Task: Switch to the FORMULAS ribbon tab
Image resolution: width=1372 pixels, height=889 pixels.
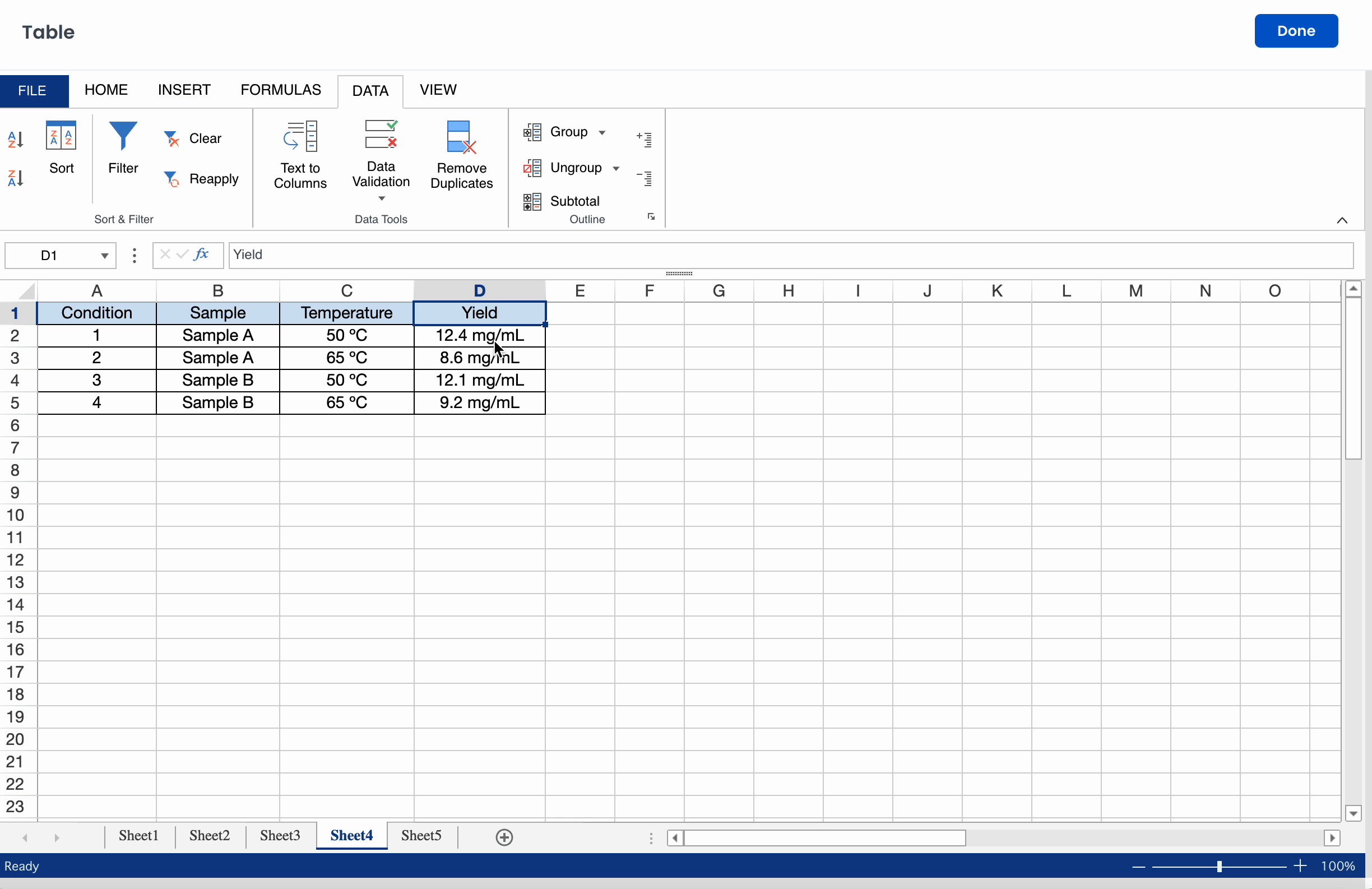Action: 280,90
